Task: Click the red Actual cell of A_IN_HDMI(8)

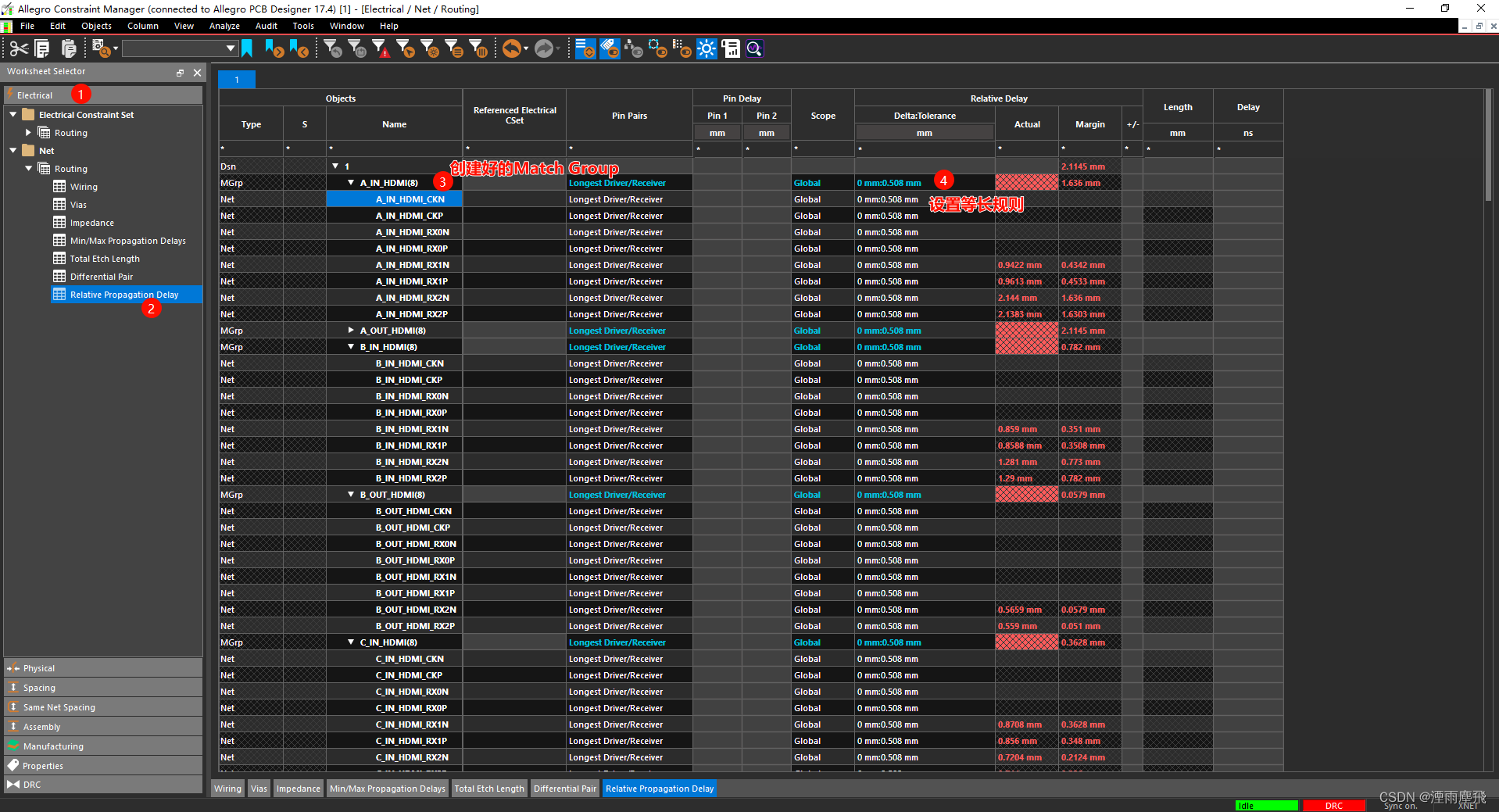Action: click(x=1026, y=182)
